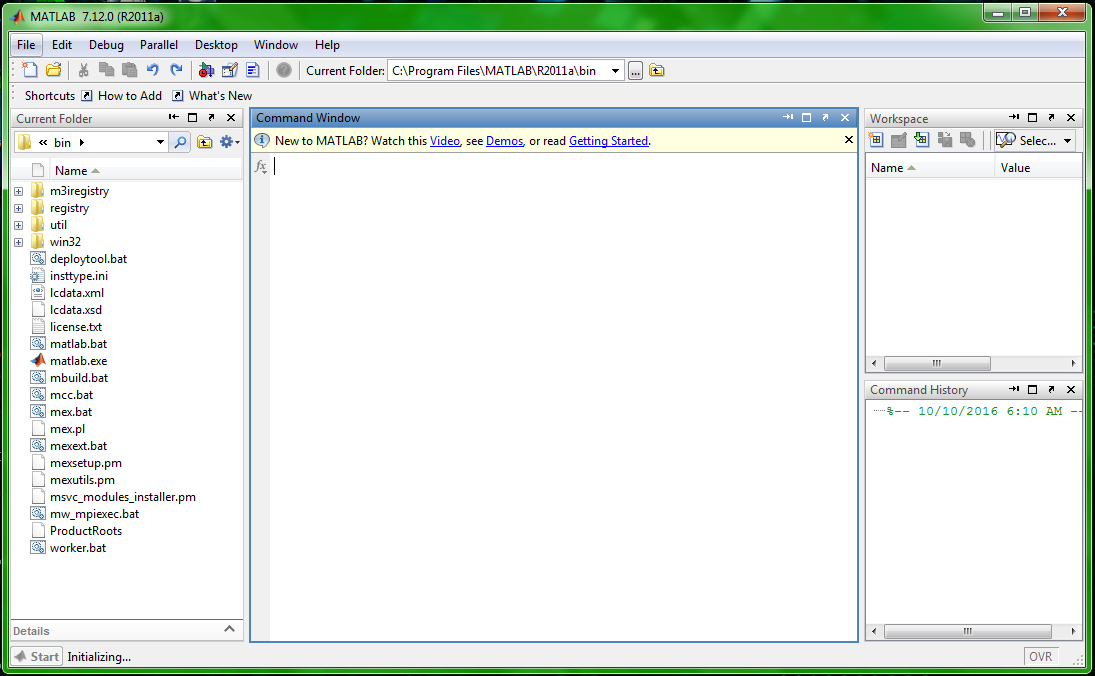Undock the Workspace panel
The height and width of the screenshot is (676, 1095).
click(x=1051, y=117)
